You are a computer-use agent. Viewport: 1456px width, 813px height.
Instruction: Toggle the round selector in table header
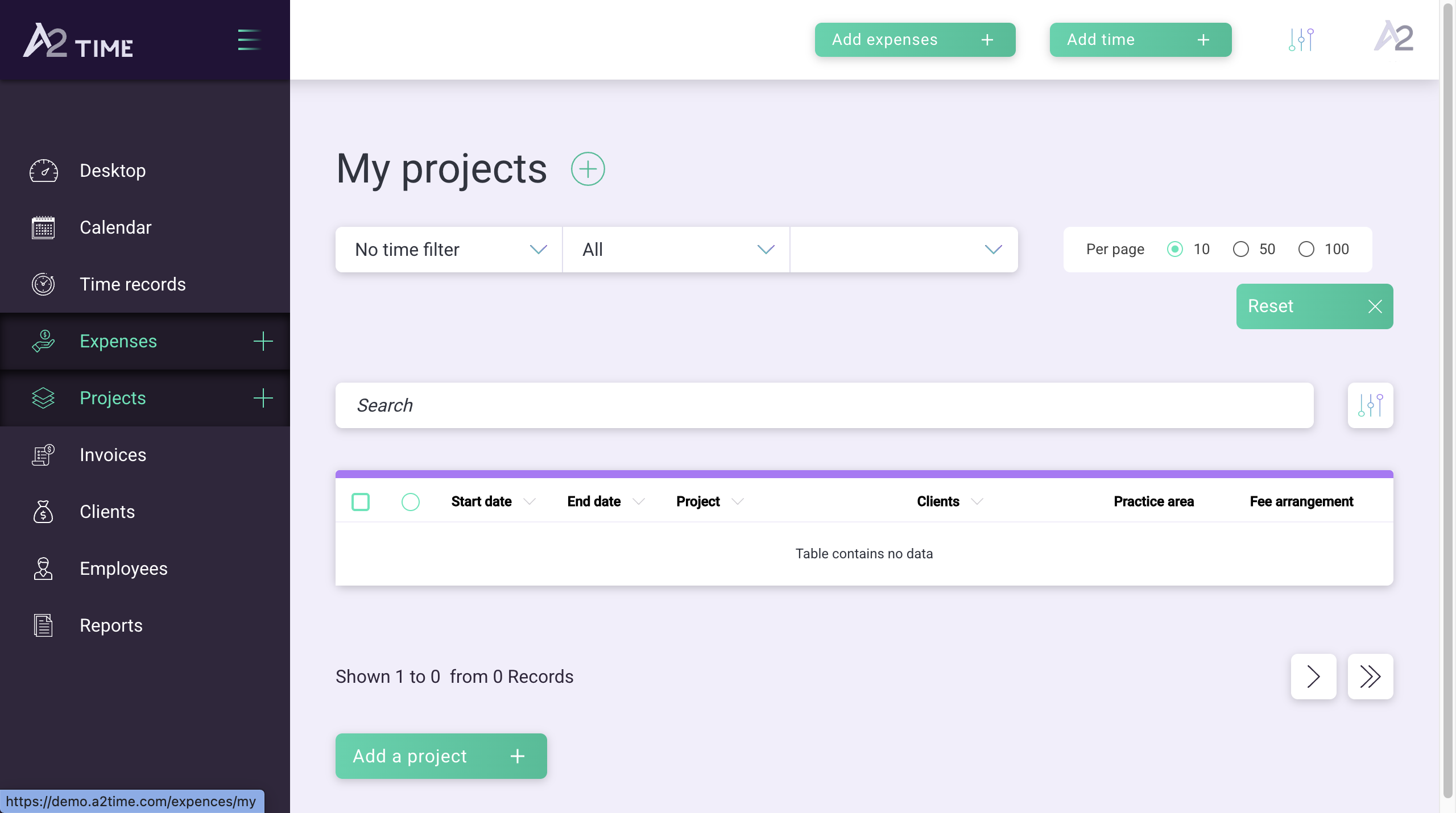411,502
